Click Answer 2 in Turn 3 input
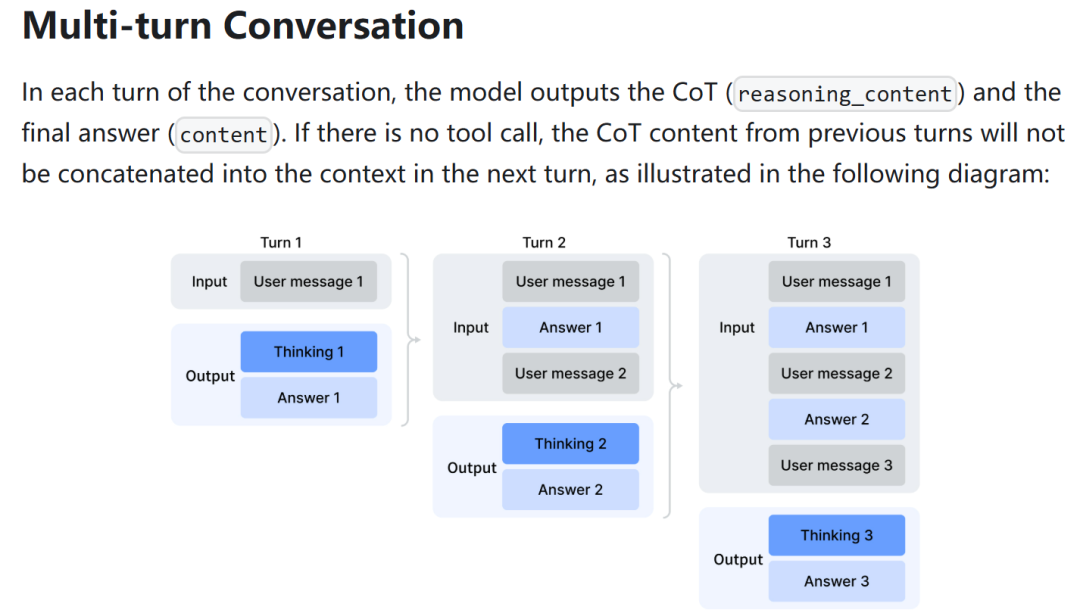1080x616 pixels. pos(837,419)
